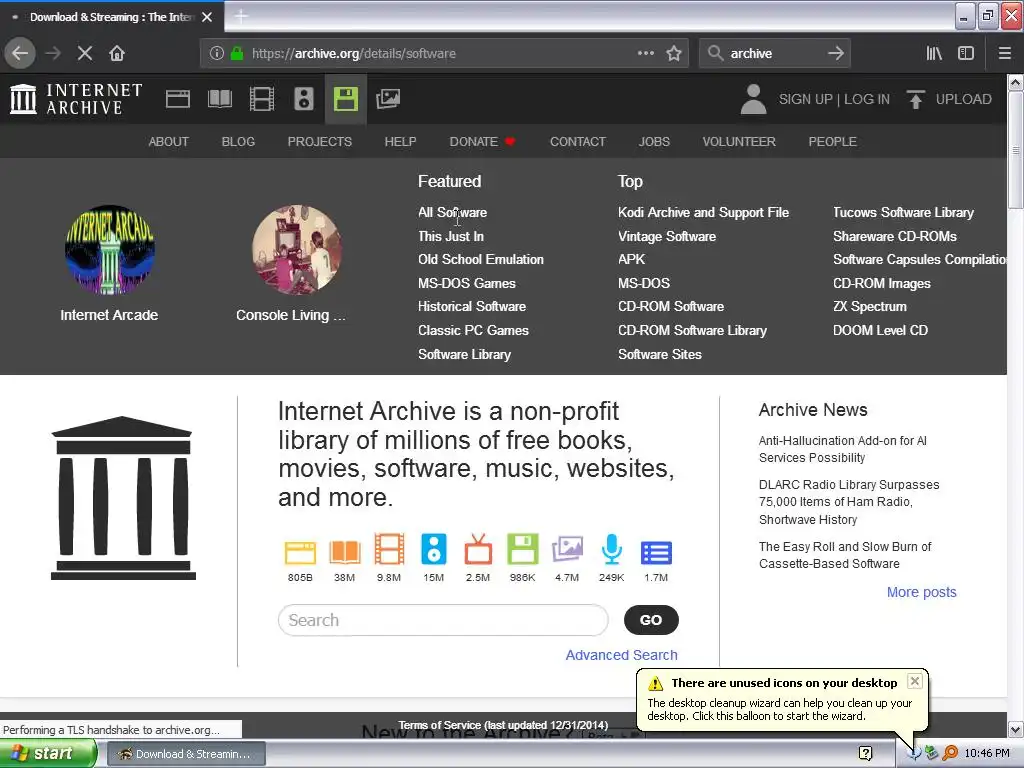Select the Download & Streaming browser tab
Image resolution: width=1024 pixels, height=768 pixels.
point(111,17)
